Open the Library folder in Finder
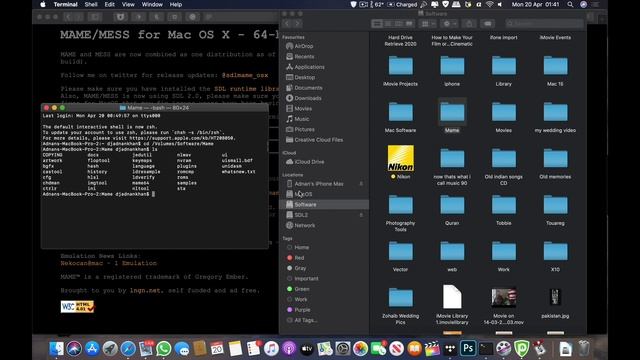 click(504, 66)
